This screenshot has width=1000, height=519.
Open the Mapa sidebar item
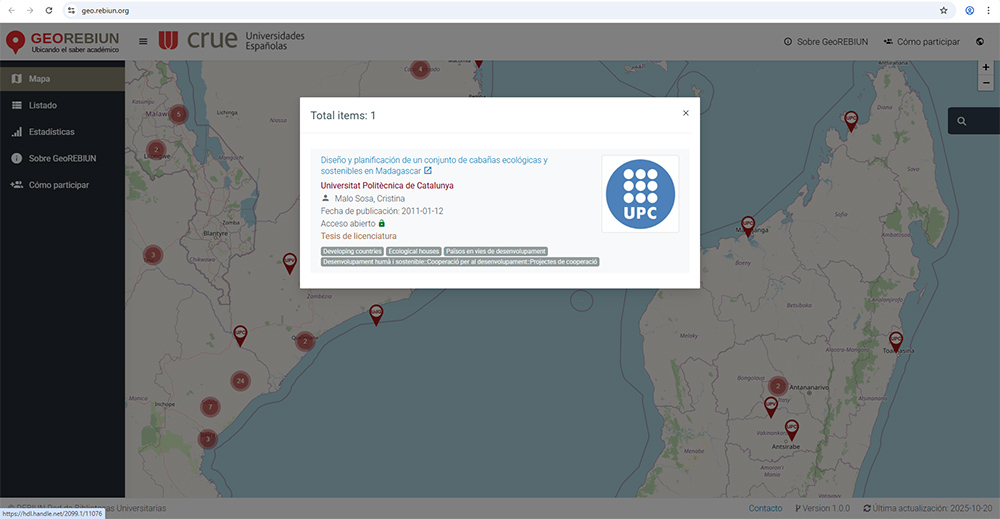(x=40, y=79)
